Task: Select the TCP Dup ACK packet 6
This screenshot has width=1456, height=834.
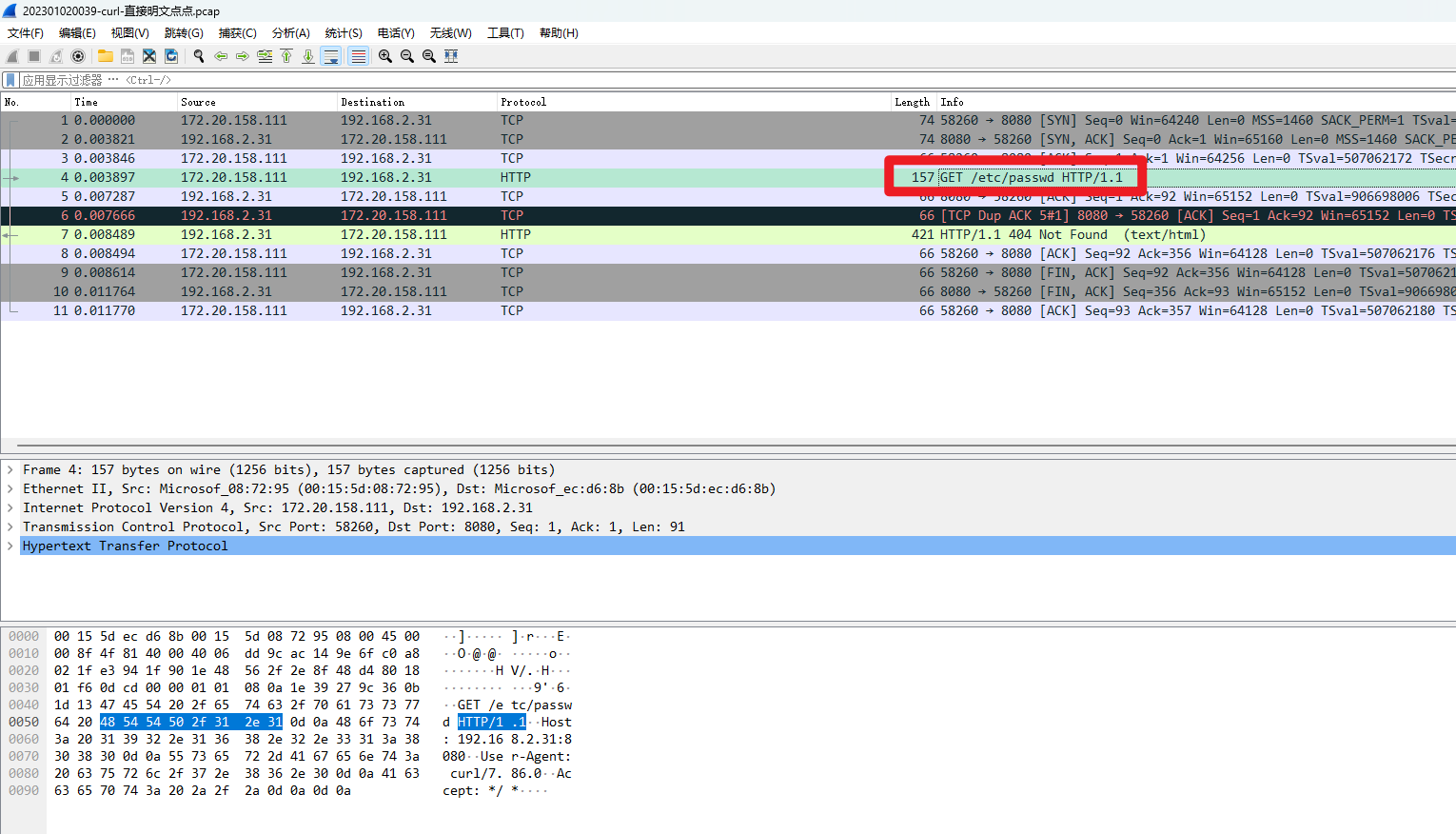Action: tap(728, 215)
